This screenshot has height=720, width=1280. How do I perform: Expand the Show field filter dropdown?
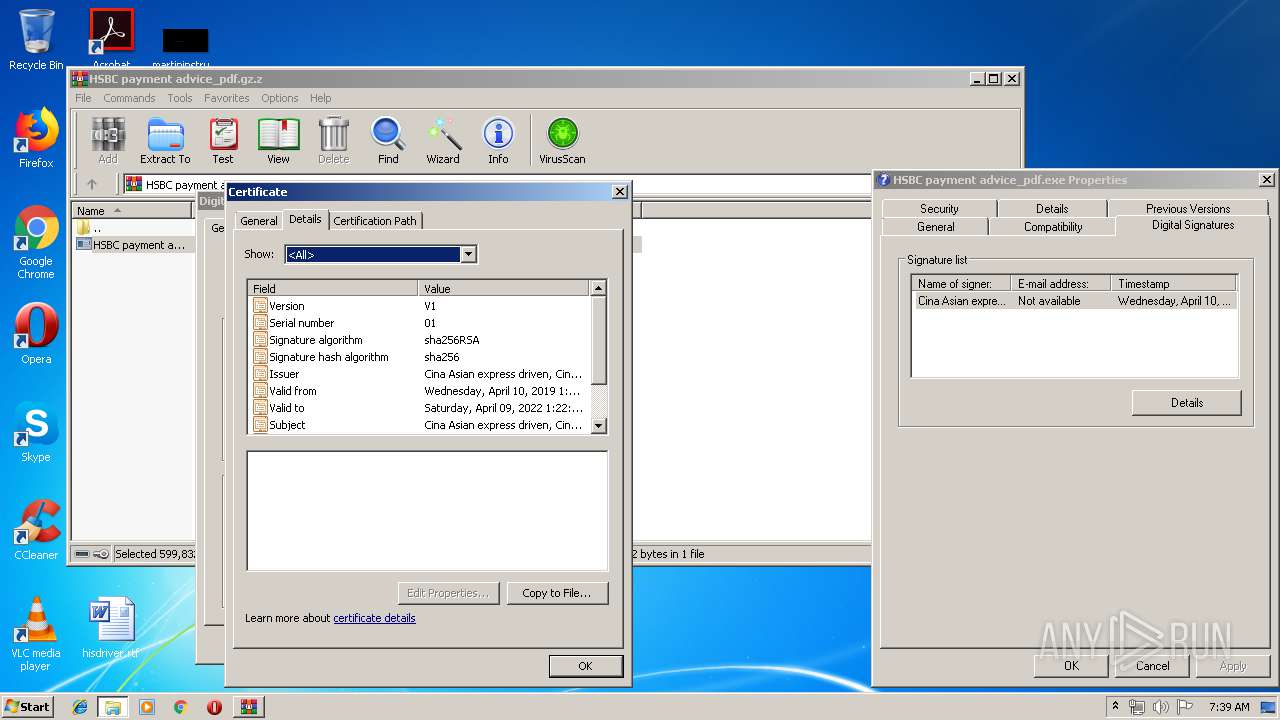(467, 255)
